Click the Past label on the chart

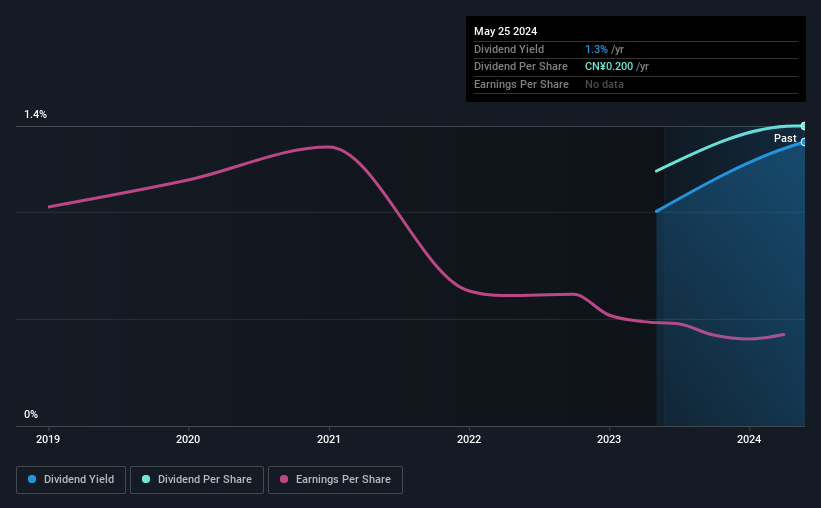click(785, 138)
